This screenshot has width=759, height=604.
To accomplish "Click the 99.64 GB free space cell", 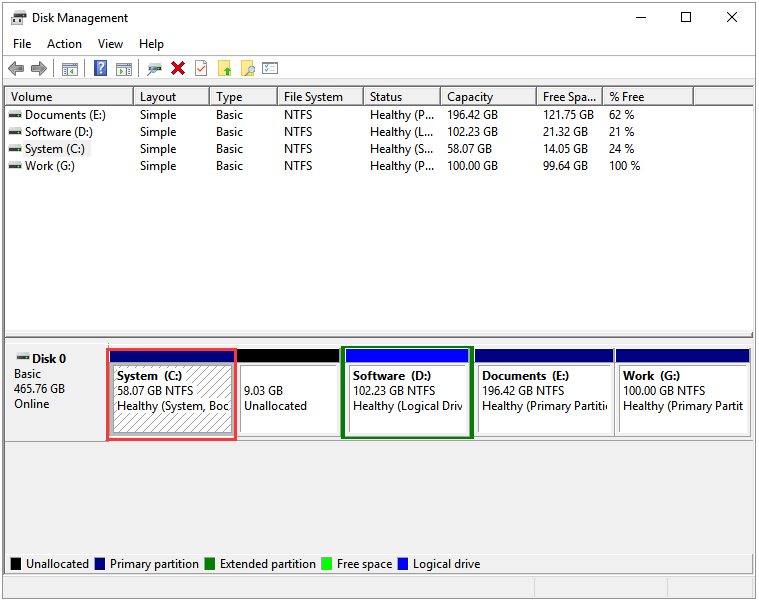I will pyautogui.click(x=565, y=166).
